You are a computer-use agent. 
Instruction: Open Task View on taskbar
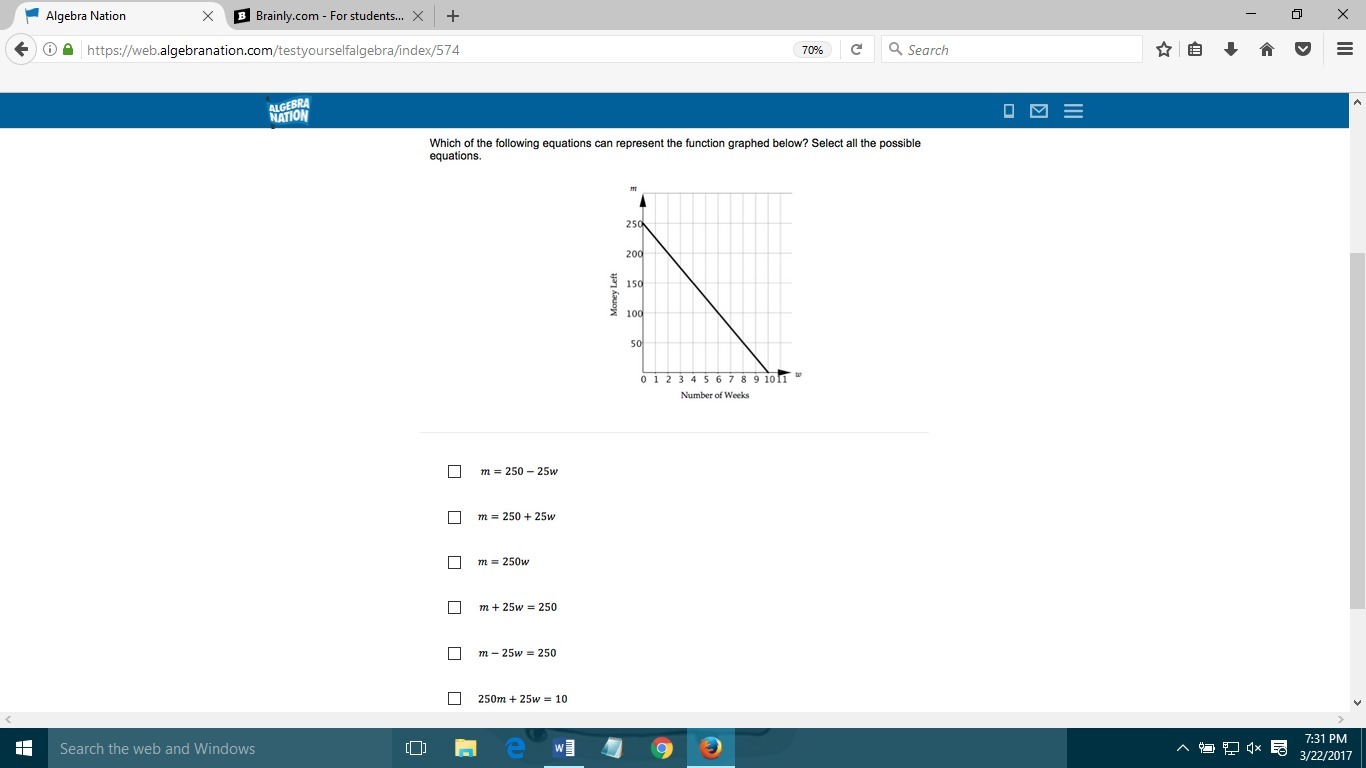[x=416, y=748]
